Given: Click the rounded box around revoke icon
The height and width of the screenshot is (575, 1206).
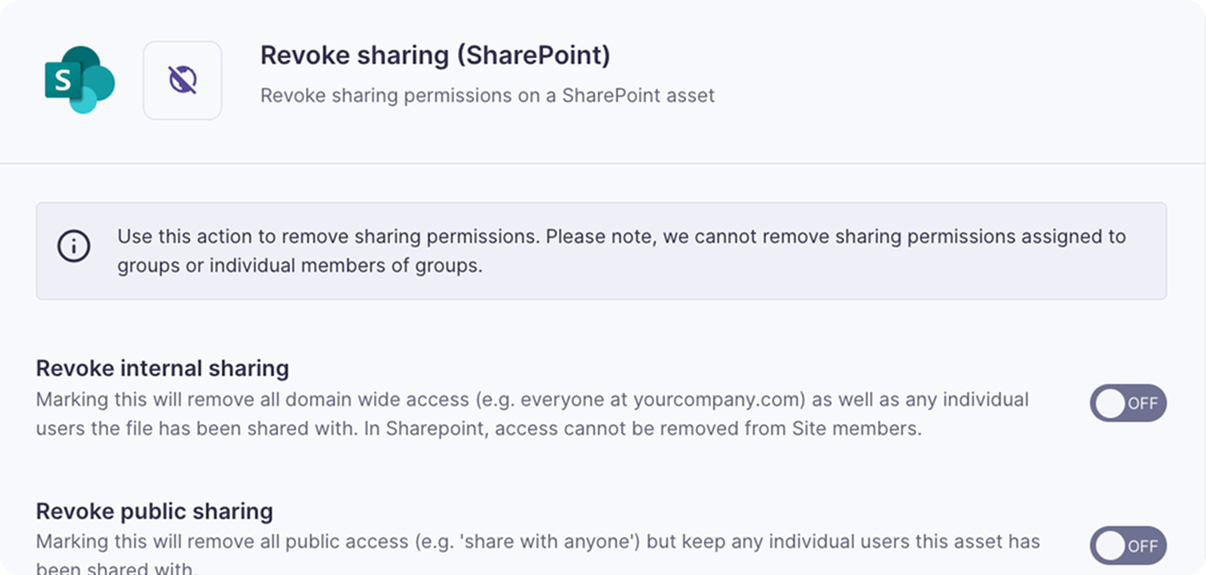Looking at the screenshot, I should coord(182,80).
